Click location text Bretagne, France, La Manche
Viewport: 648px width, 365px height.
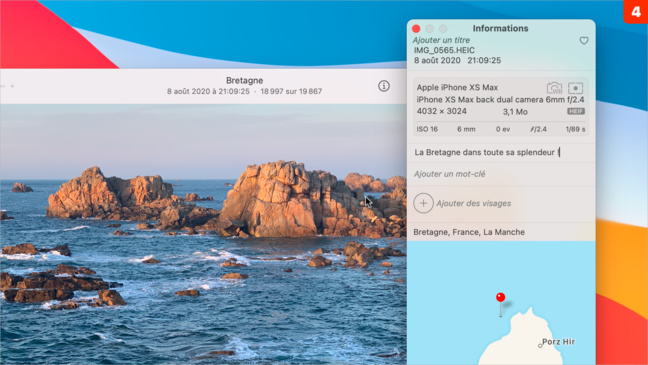469,232
